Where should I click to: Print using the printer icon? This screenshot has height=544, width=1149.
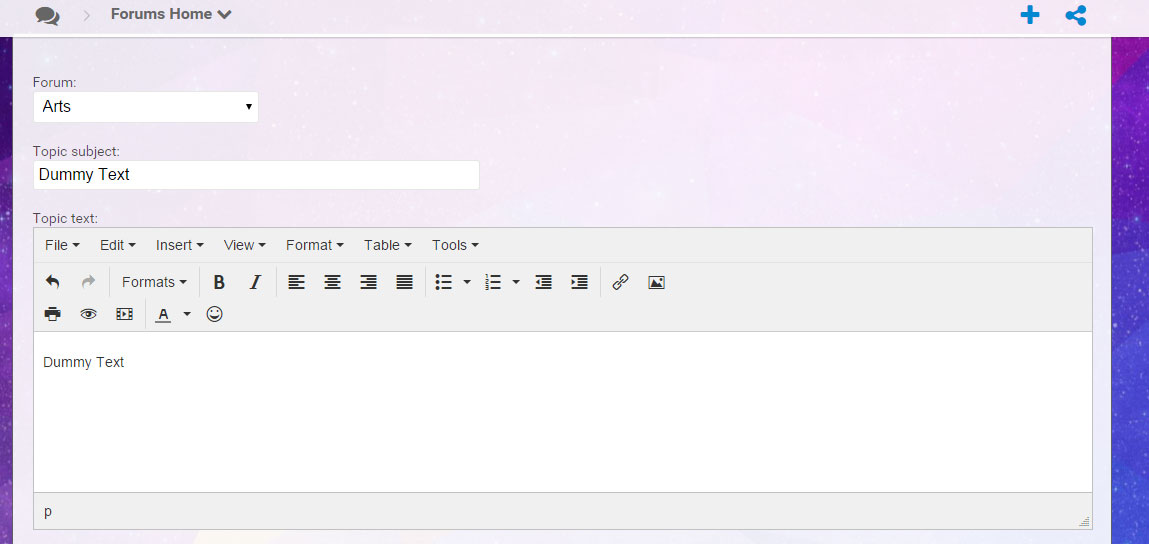[53, 314]
